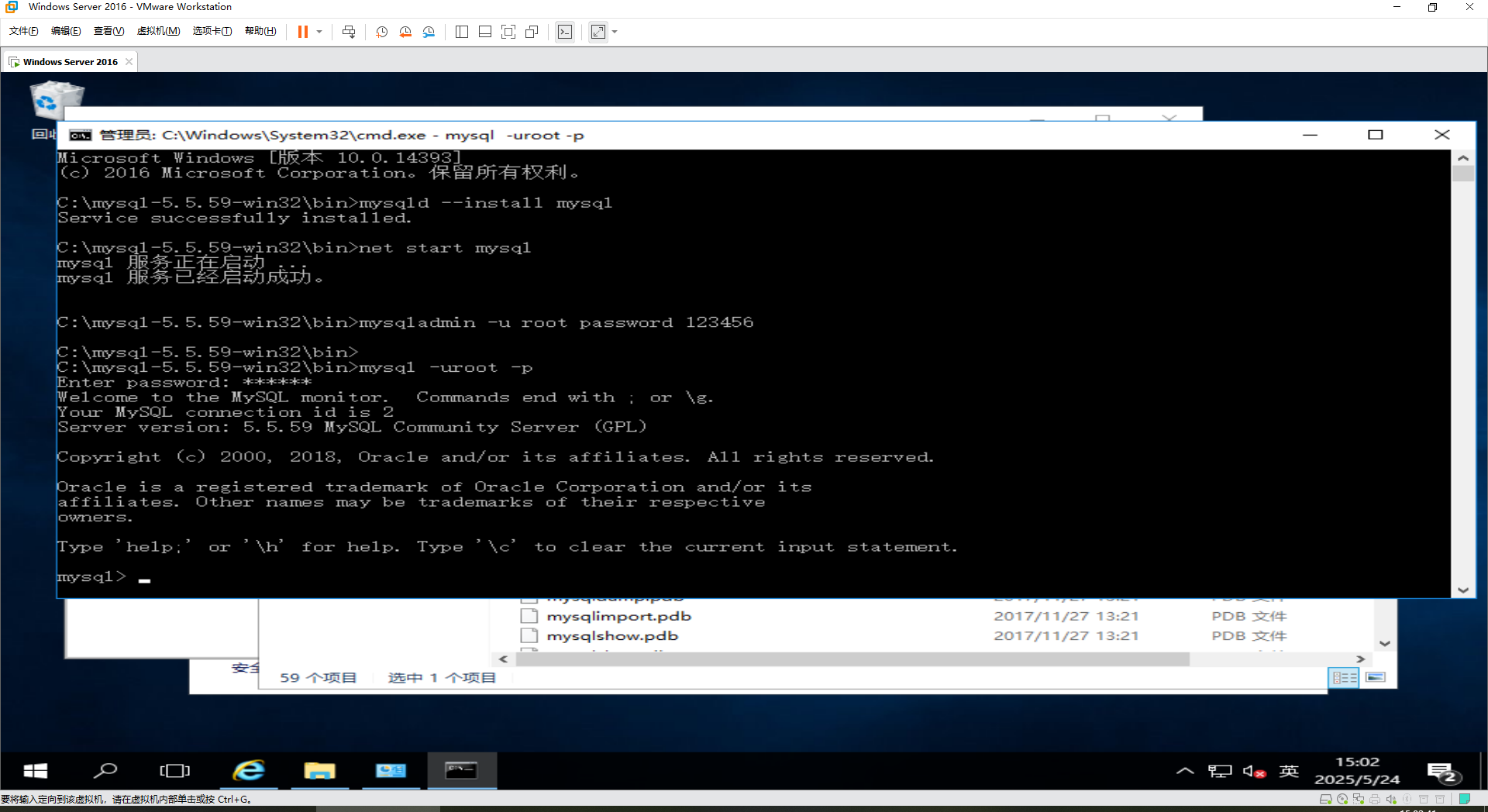
Task: Switch the 英 input method indicator
Action: click(1289, 771)
